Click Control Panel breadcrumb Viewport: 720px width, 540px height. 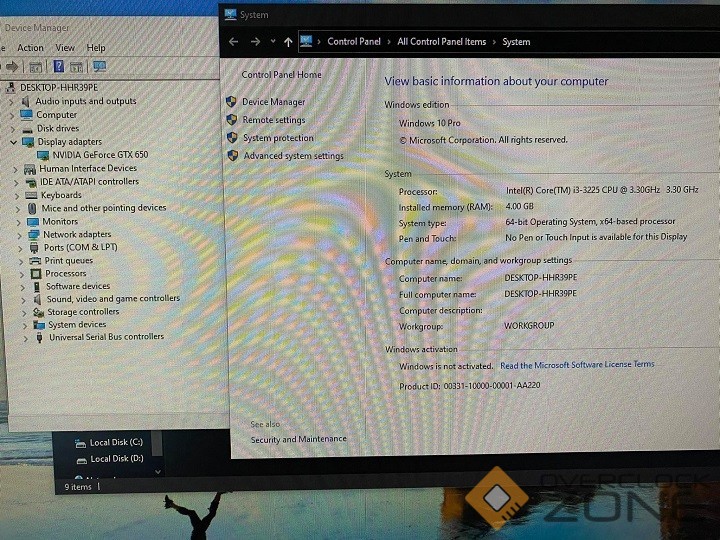[x=354, y=42]
